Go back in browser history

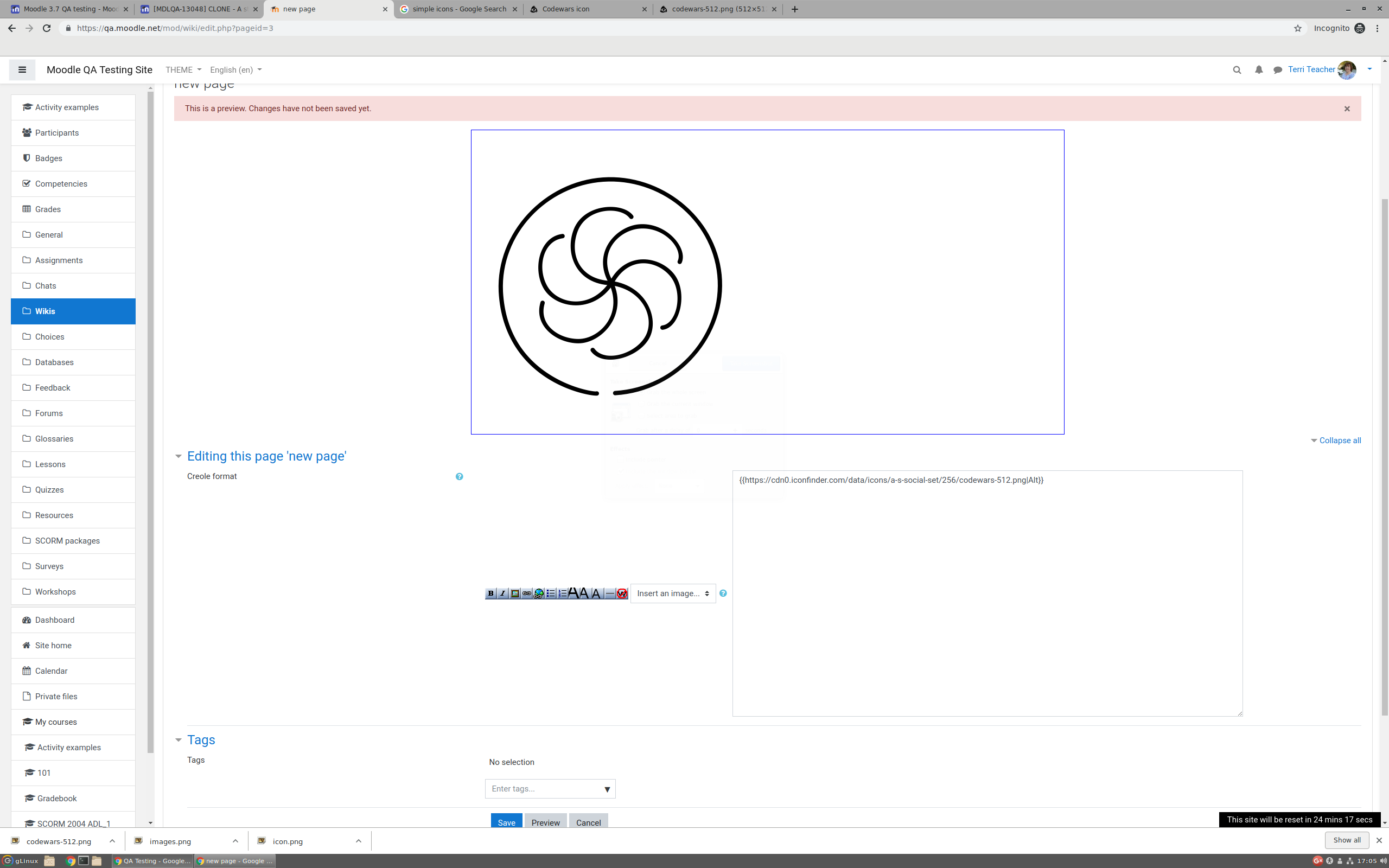12,28
